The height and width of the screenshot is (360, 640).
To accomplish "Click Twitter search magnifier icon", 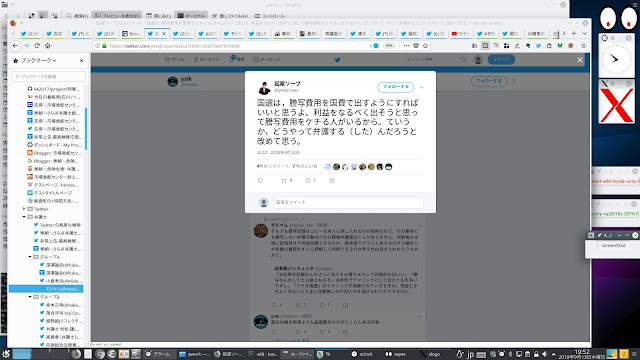I will (463, 60).
